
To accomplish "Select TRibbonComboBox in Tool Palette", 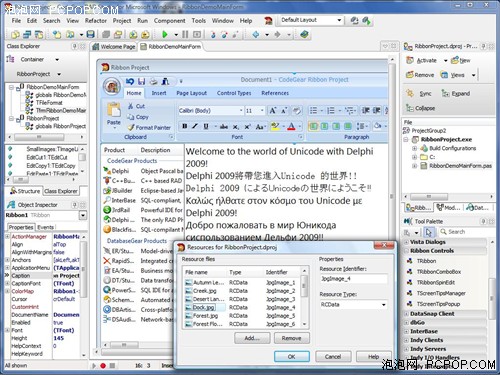I will pos(439,272).
